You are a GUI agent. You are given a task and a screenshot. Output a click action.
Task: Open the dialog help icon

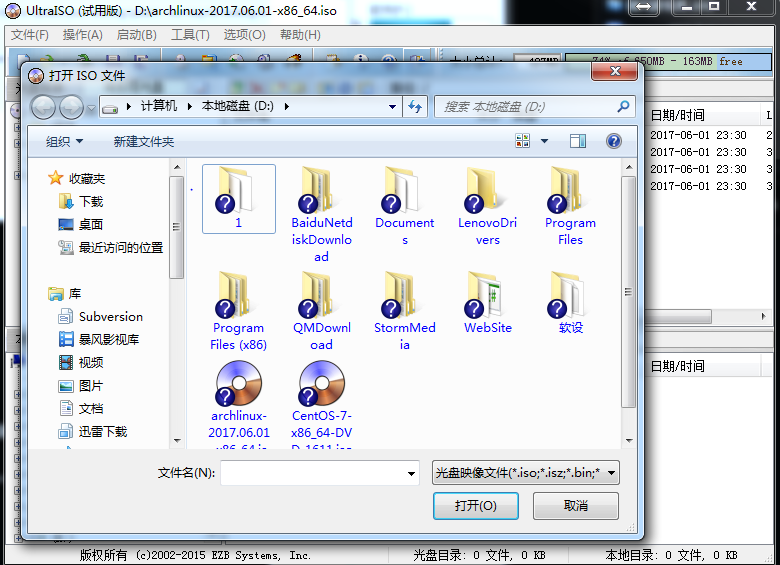tap(614, 141)
